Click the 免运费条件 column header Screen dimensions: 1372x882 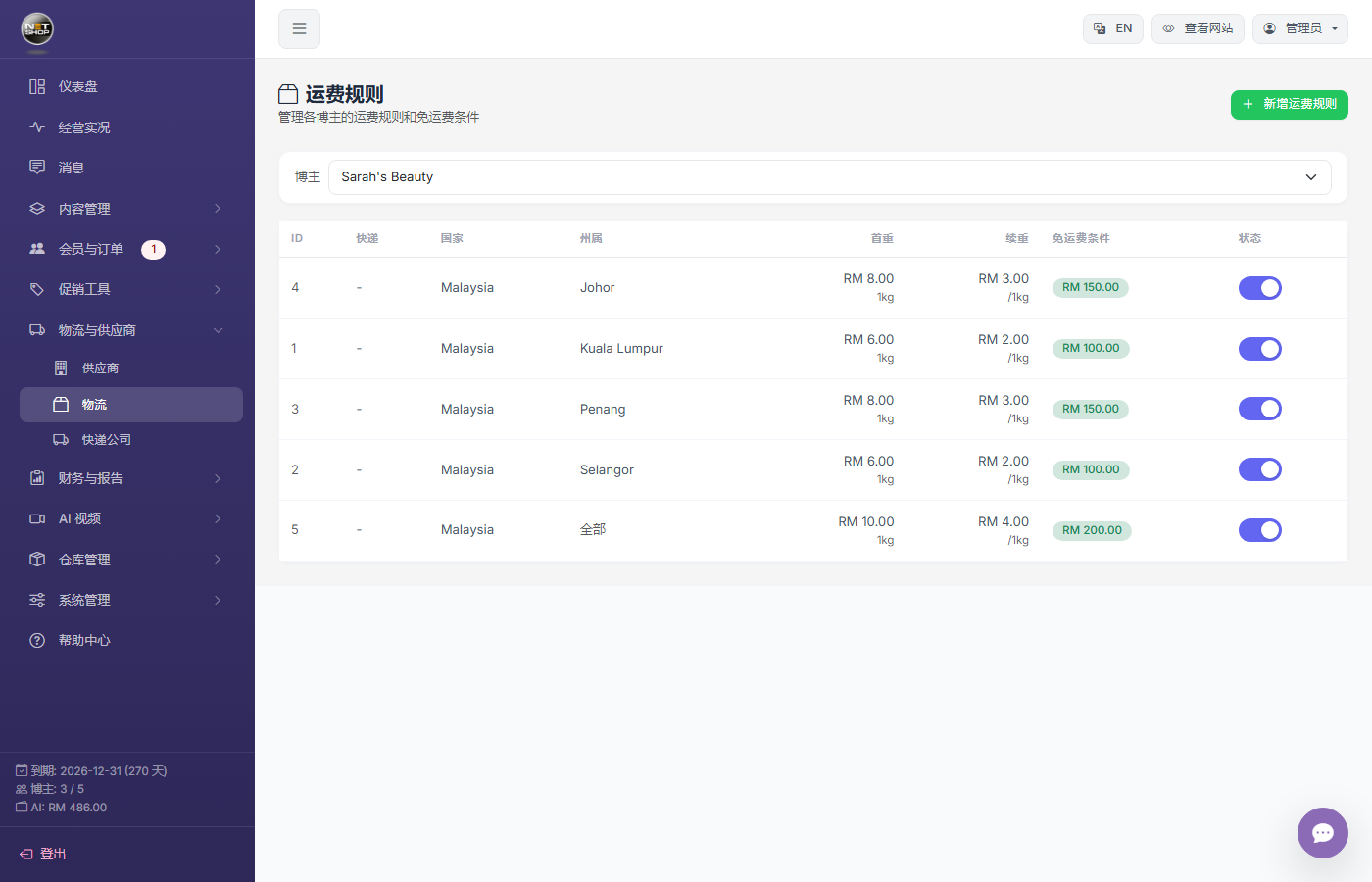pyautogui.click(x=1081, y=238)
